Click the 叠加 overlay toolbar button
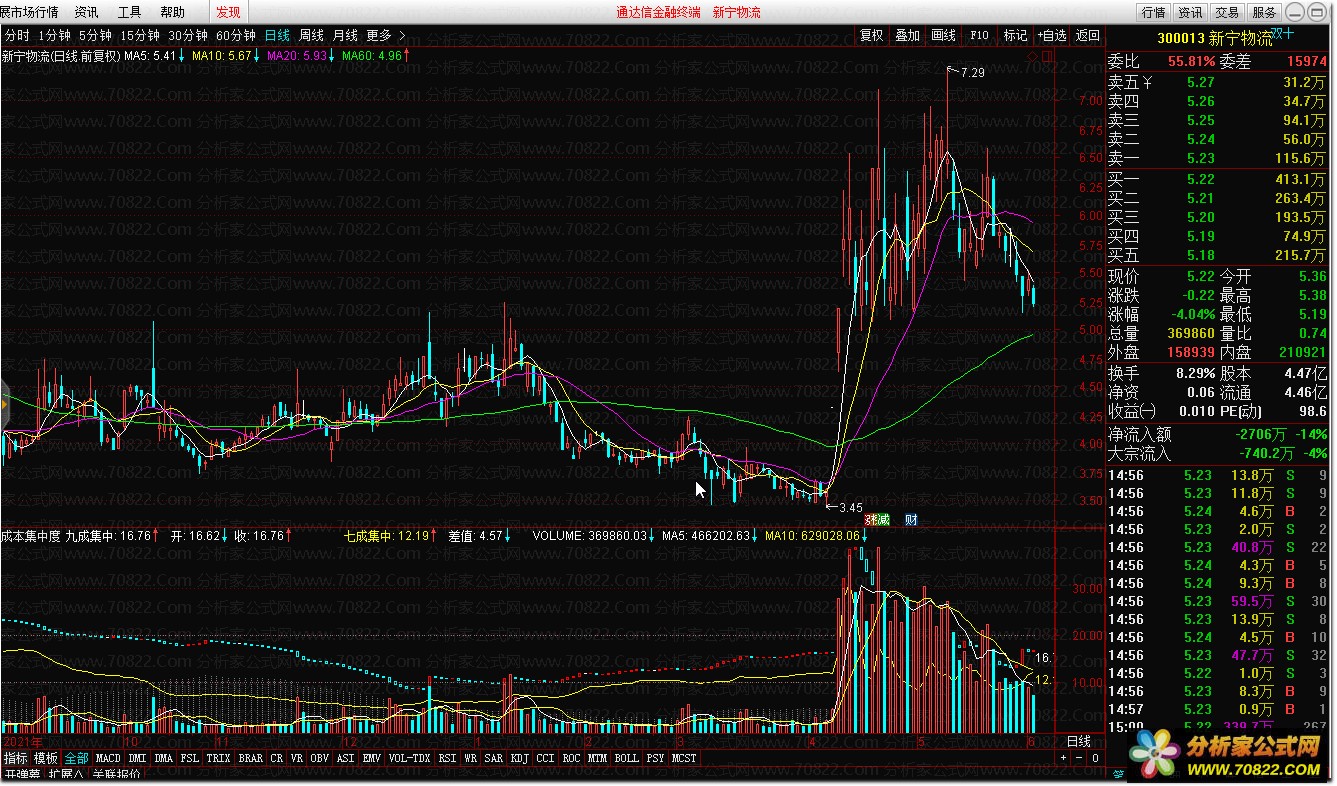 coord(908,35)
